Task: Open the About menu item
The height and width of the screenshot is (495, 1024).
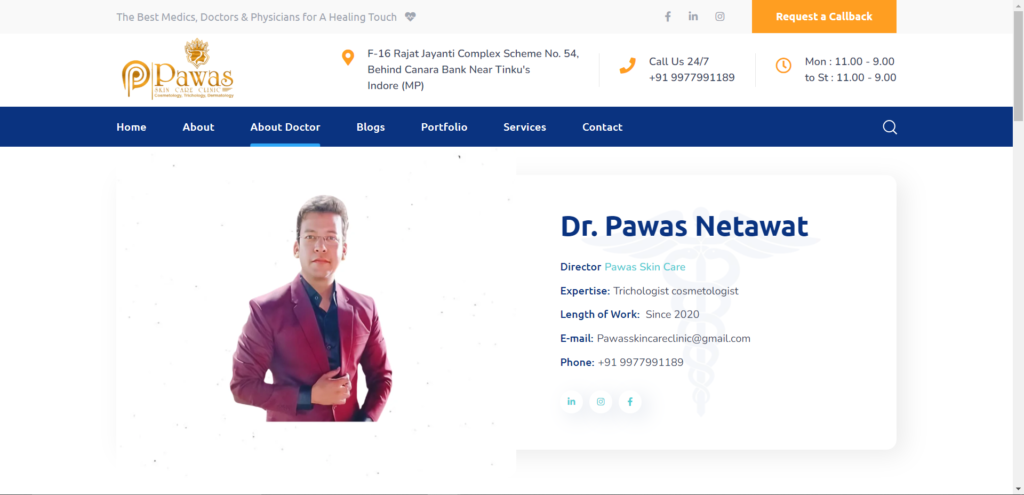Action: coord(199,127)
